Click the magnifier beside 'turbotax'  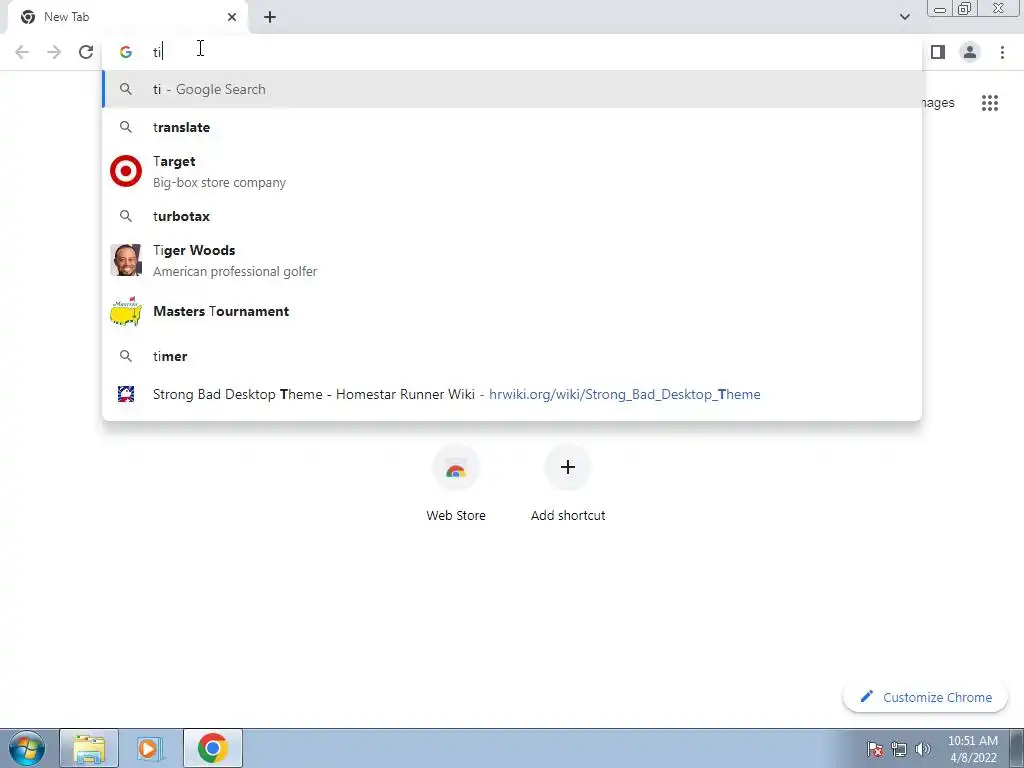(x=126, y=216)
